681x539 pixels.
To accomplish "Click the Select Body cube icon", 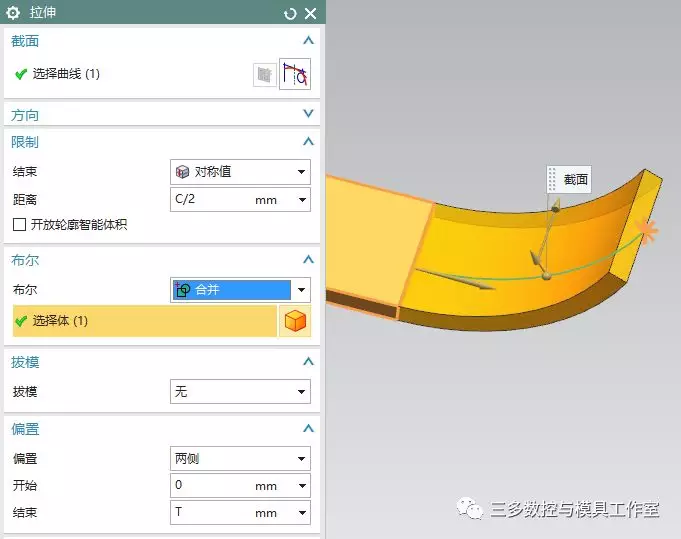I will pos(295,321).
